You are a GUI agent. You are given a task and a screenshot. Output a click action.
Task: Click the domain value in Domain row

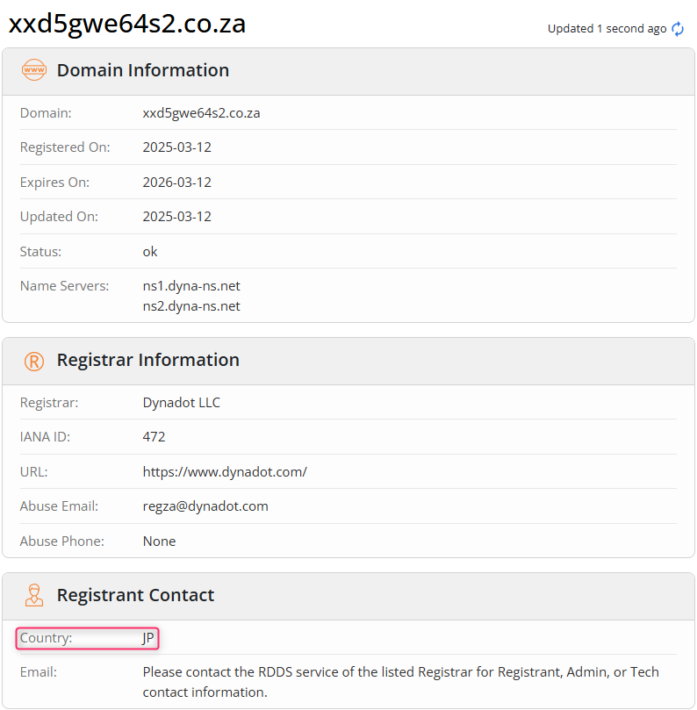(201, 114)
